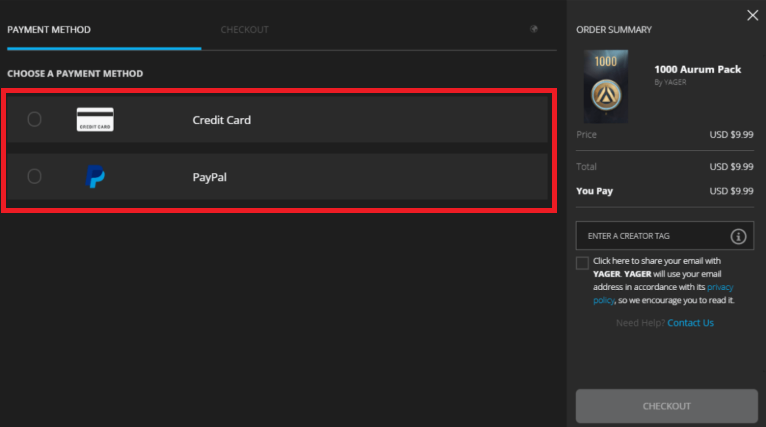Click the PayPal logo icon

[96, 177]
